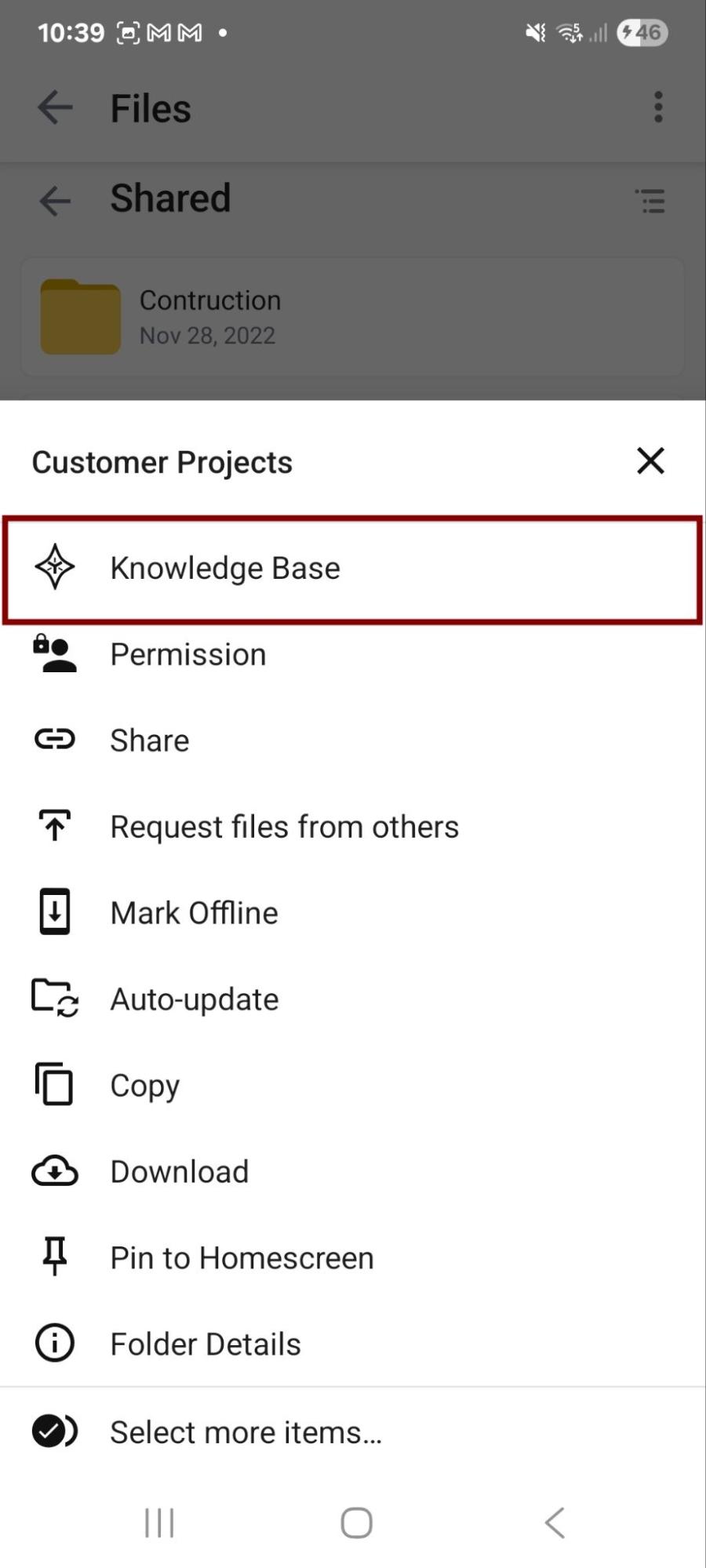706x1568 pixels.
Task: Close the Customer Projects sheet
Action: point(651,461)
